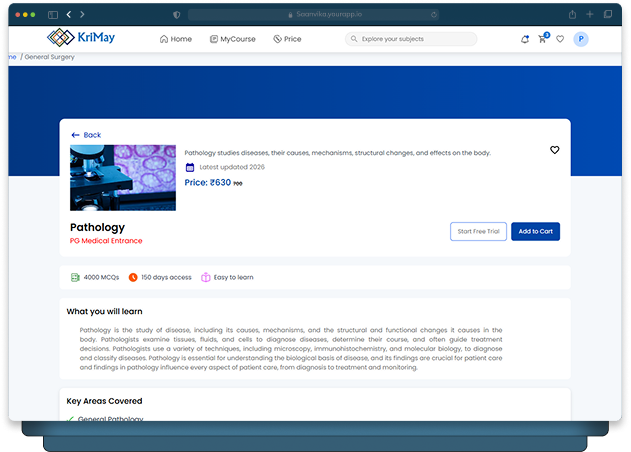Click the Price tag icon
The width and height of the screenshot is (631, 452).
tap(277, 39)
